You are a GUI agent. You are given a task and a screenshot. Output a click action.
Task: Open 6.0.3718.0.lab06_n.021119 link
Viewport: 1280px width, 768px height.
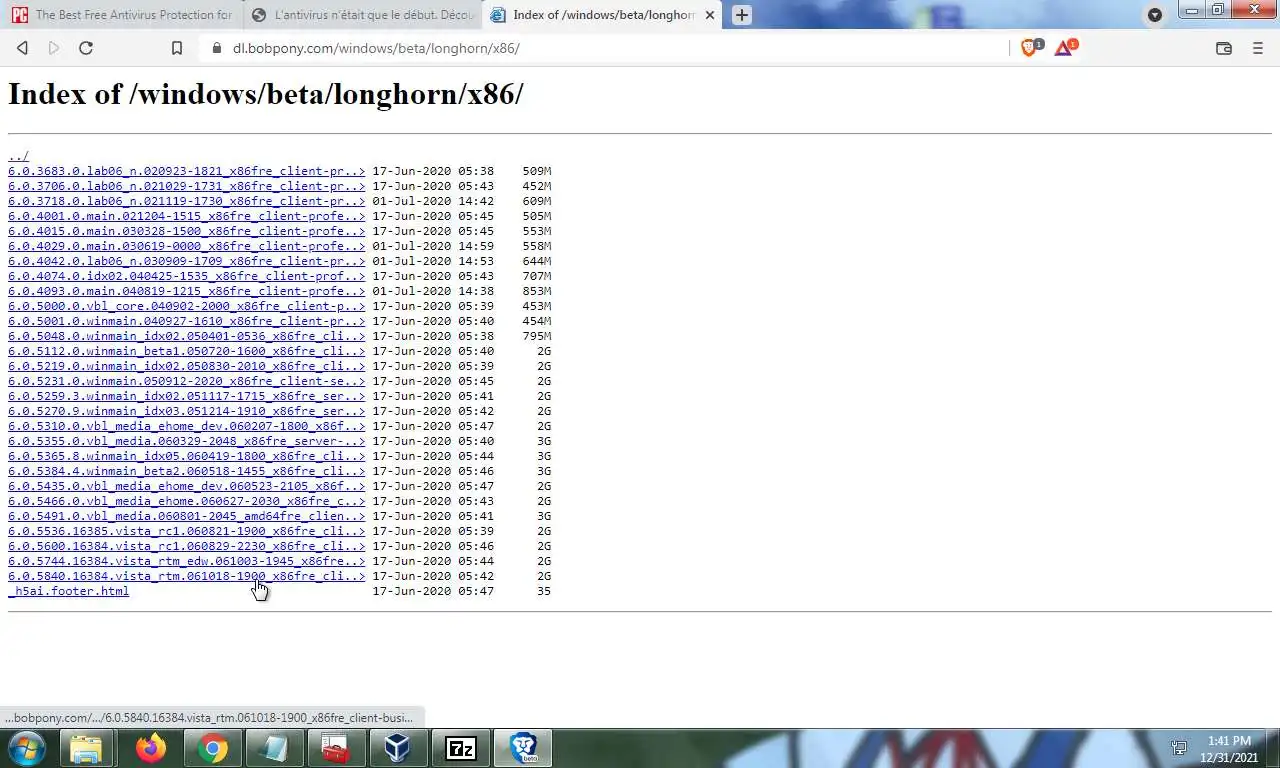click(x=187, y=201)
